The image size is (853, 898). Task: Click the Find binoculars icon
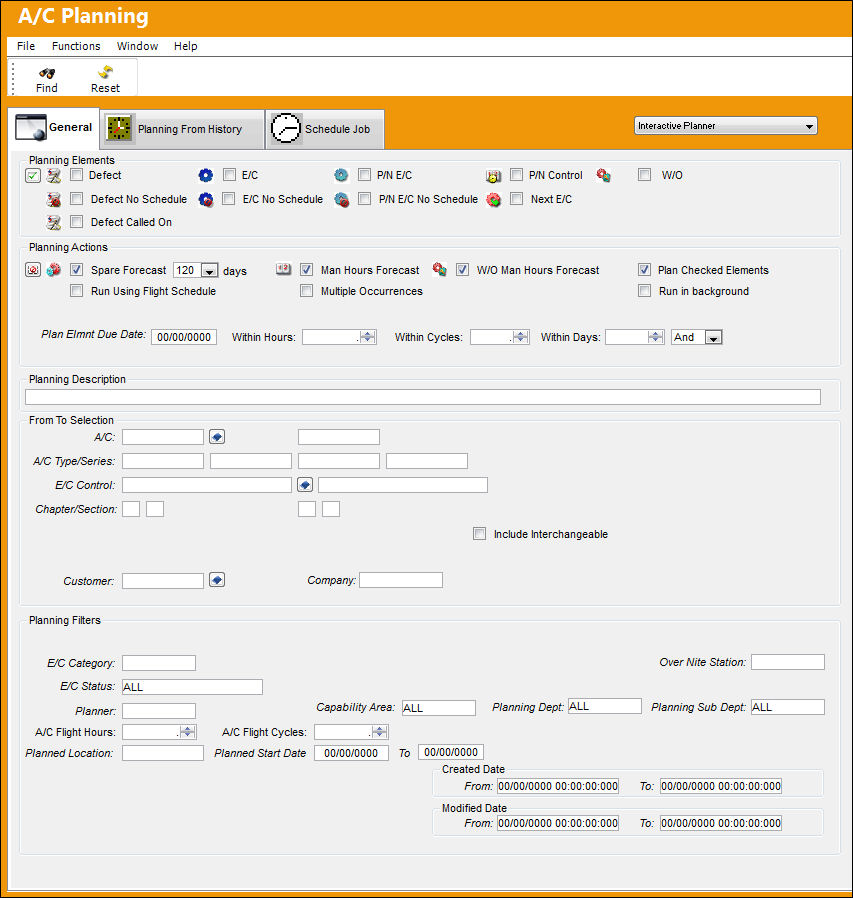(46, 73)
